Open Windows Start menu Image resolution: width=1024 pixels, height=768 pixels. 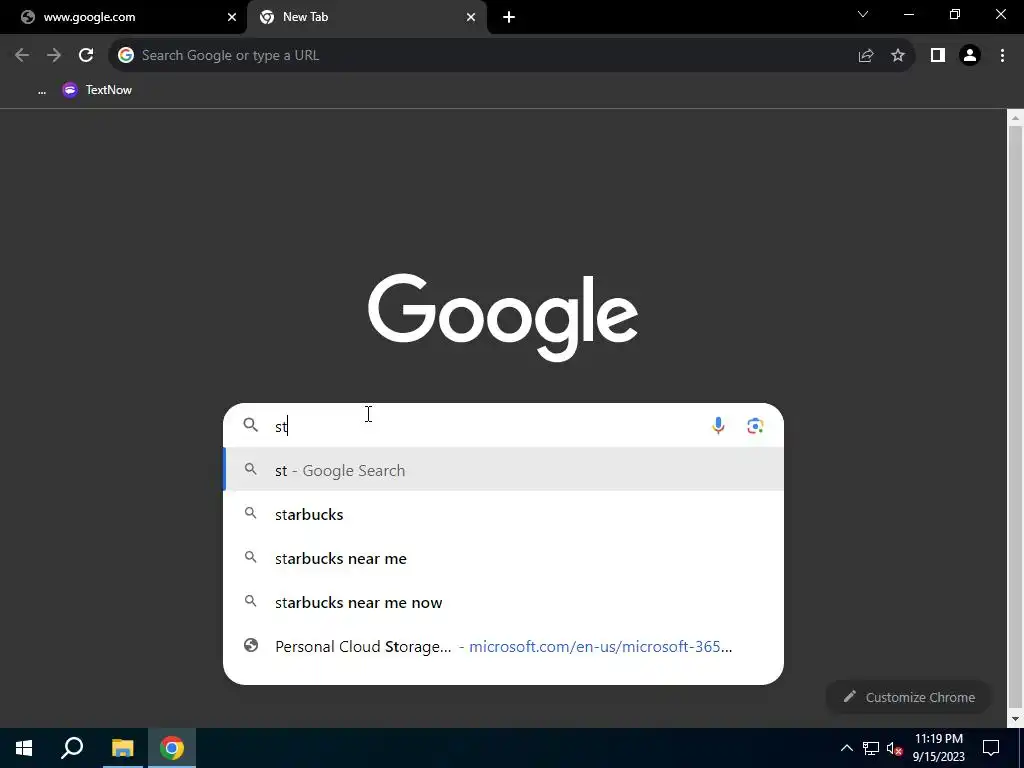click(x=24, y=748)
